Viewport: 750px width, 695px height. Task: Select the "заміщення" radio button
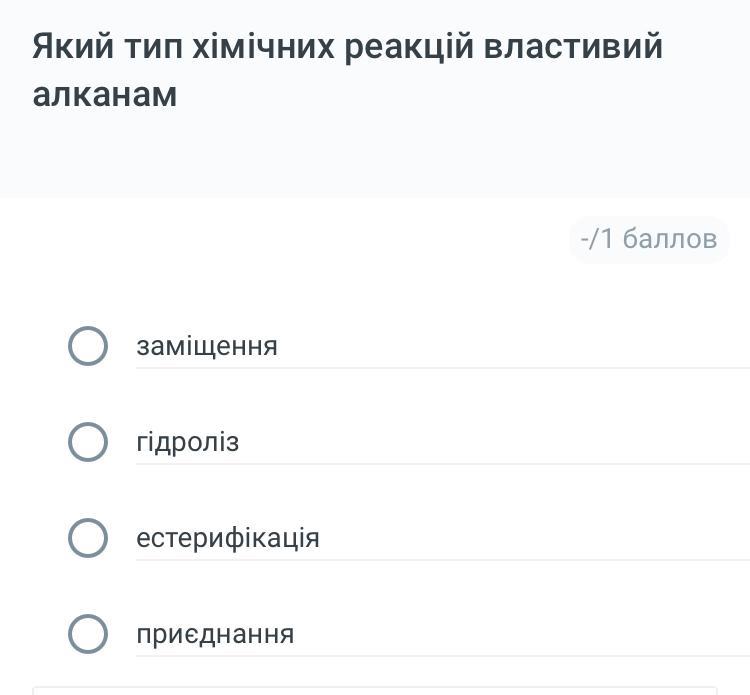(x=88, y=346)
